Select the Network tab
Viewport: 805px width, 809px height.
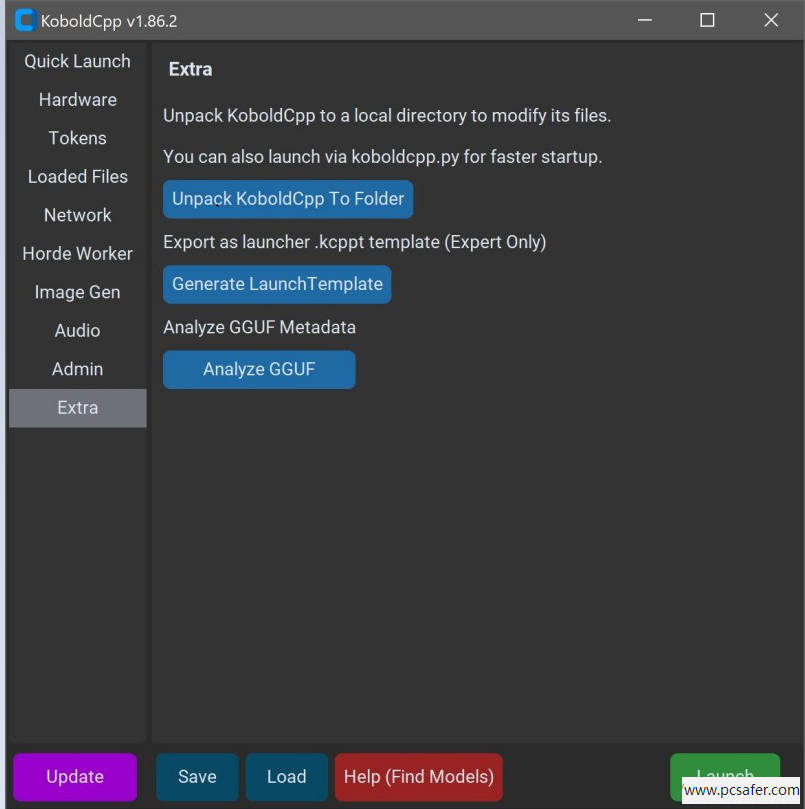pyautogui.click(x=77, y=215)
